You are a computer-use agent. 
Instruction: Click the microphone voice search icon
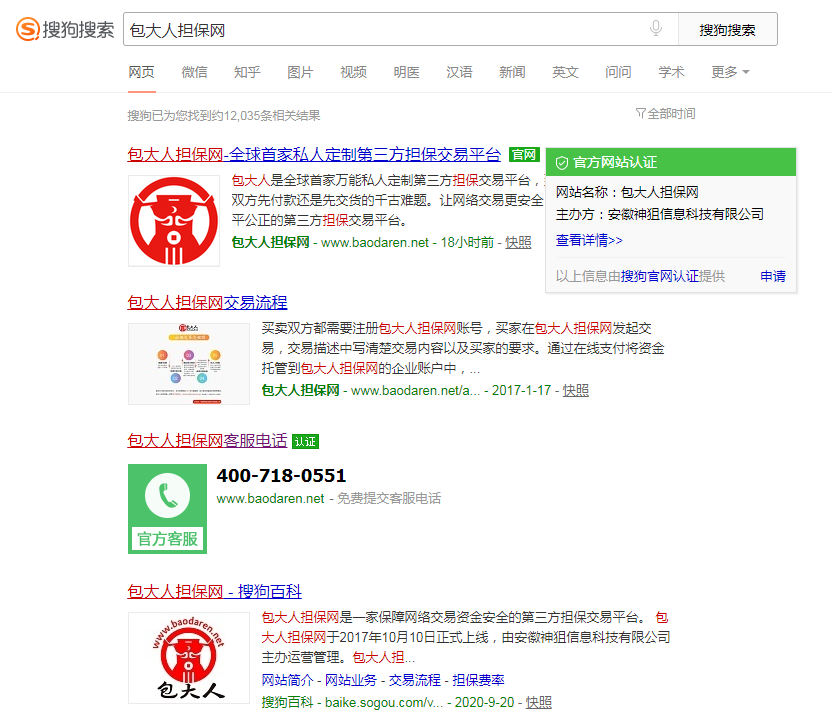(656, 29)
